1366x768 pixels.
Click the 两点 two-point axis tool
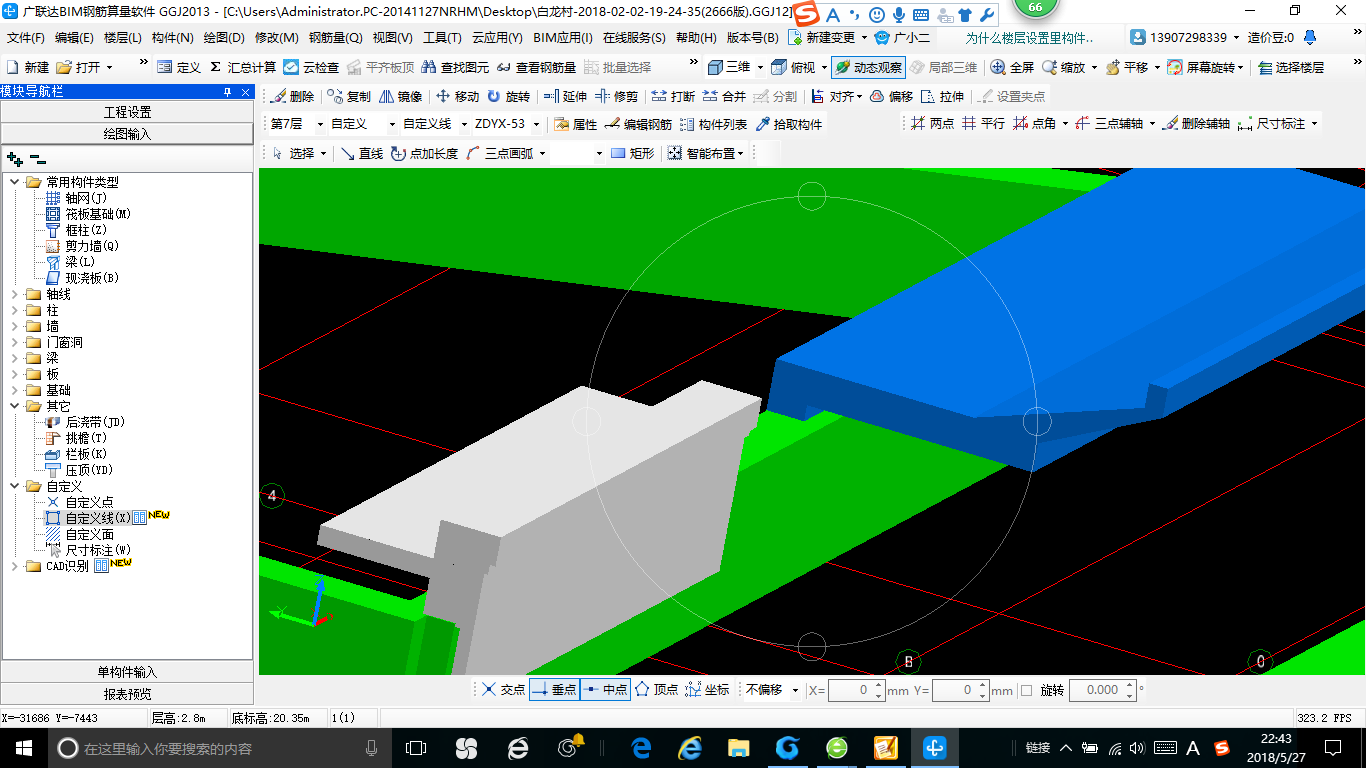932,124
